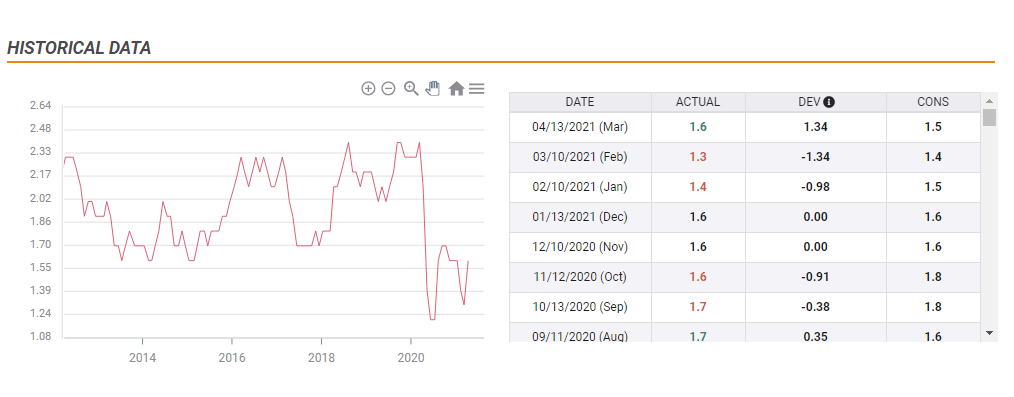Viewport: 1014px width, 397px height.
Task: Click the deviation value -0.91
Action: point(815,277)
